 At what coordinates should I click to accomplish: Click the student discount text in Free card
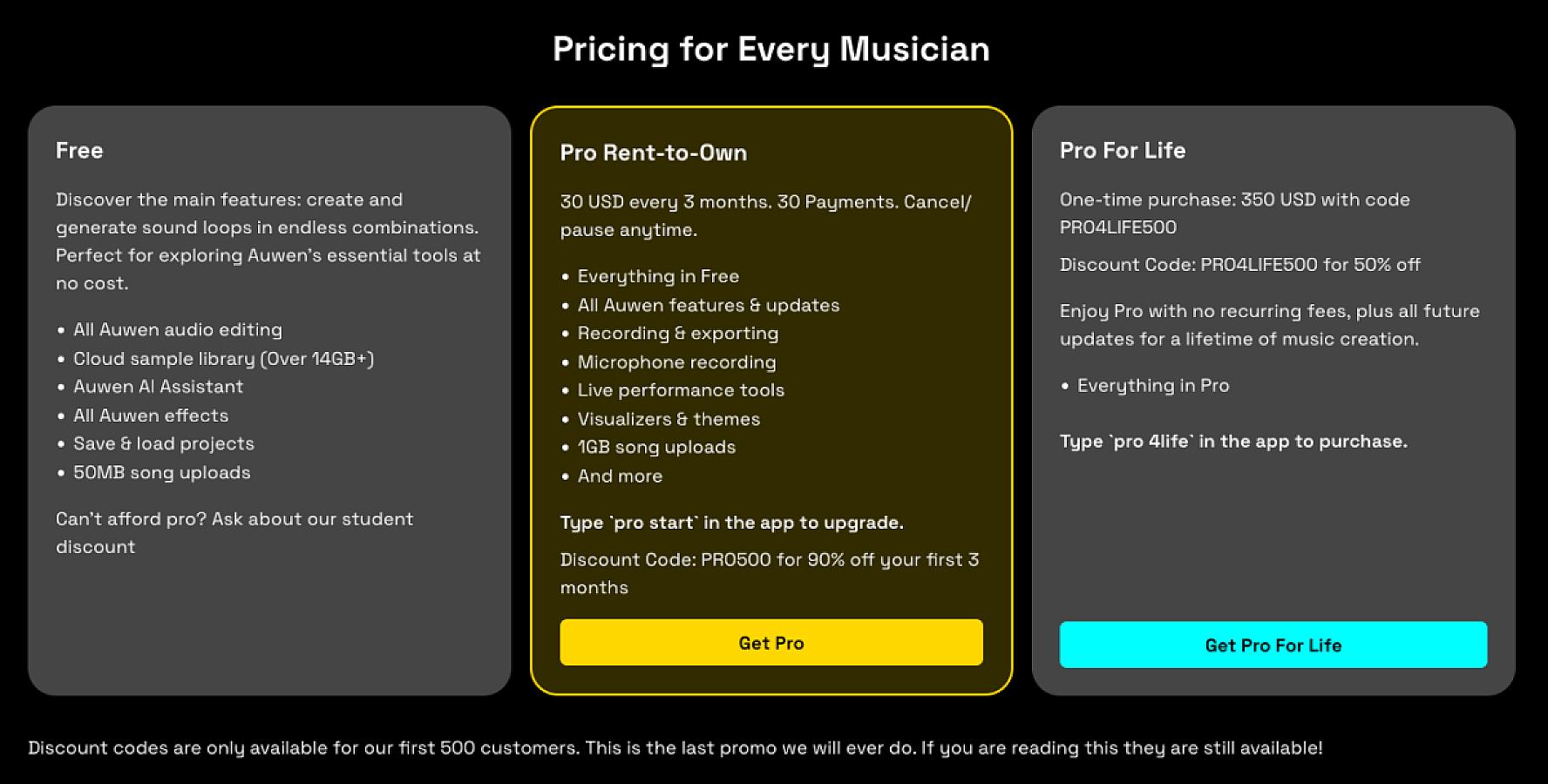(x=234, y=532)
